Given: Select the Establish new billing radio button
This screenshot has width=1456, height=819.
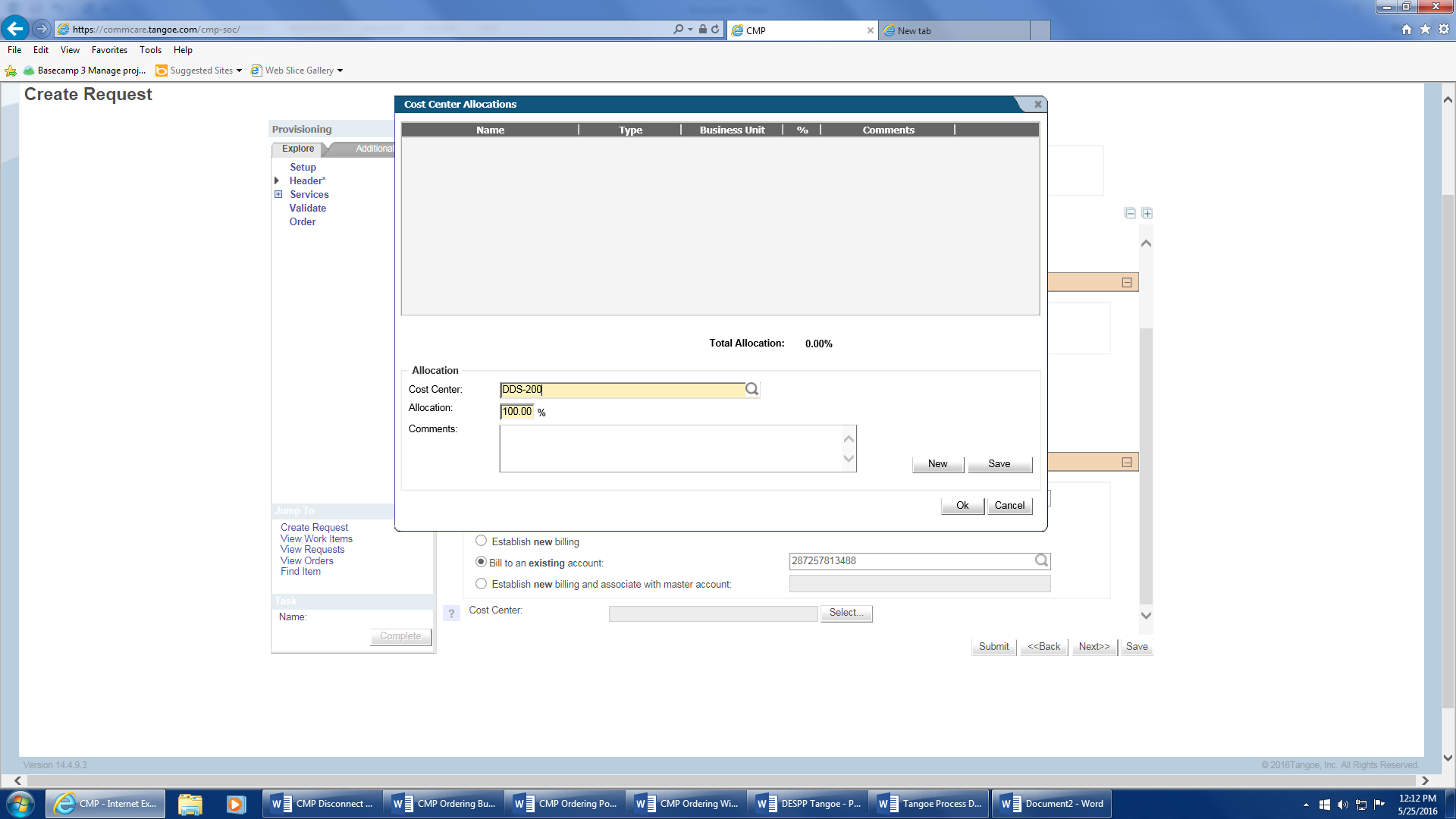Looking at the screenshot, I should coord(481,541).
